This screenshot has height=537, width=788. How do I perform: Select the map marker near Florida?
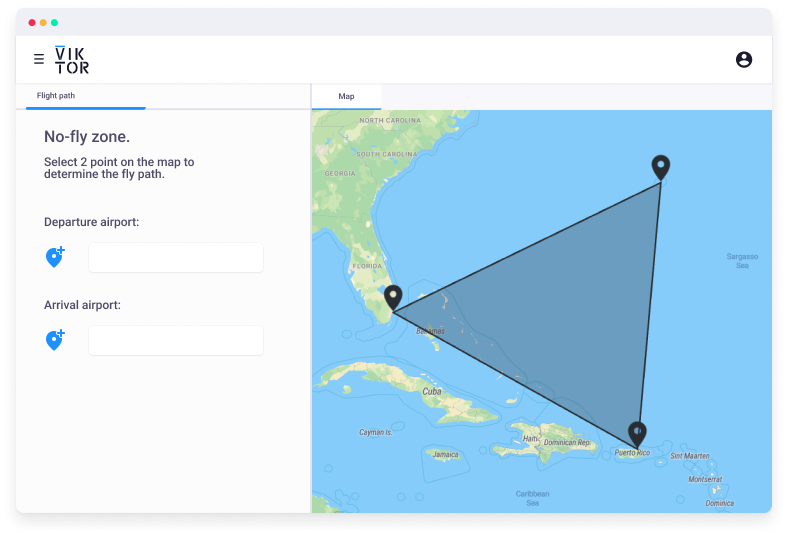[x=393, y=297]
